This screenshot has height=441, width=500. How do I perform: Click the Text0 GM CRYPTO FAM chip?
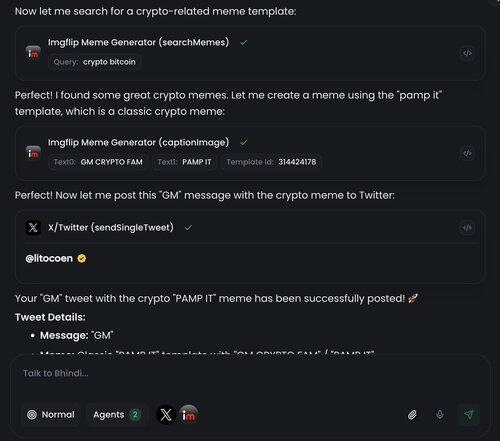click(98, 162)
